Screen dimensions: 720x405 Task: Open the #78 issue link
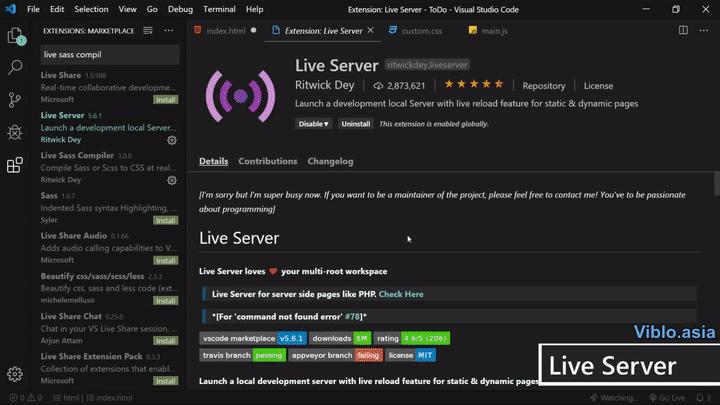[353, 317]
